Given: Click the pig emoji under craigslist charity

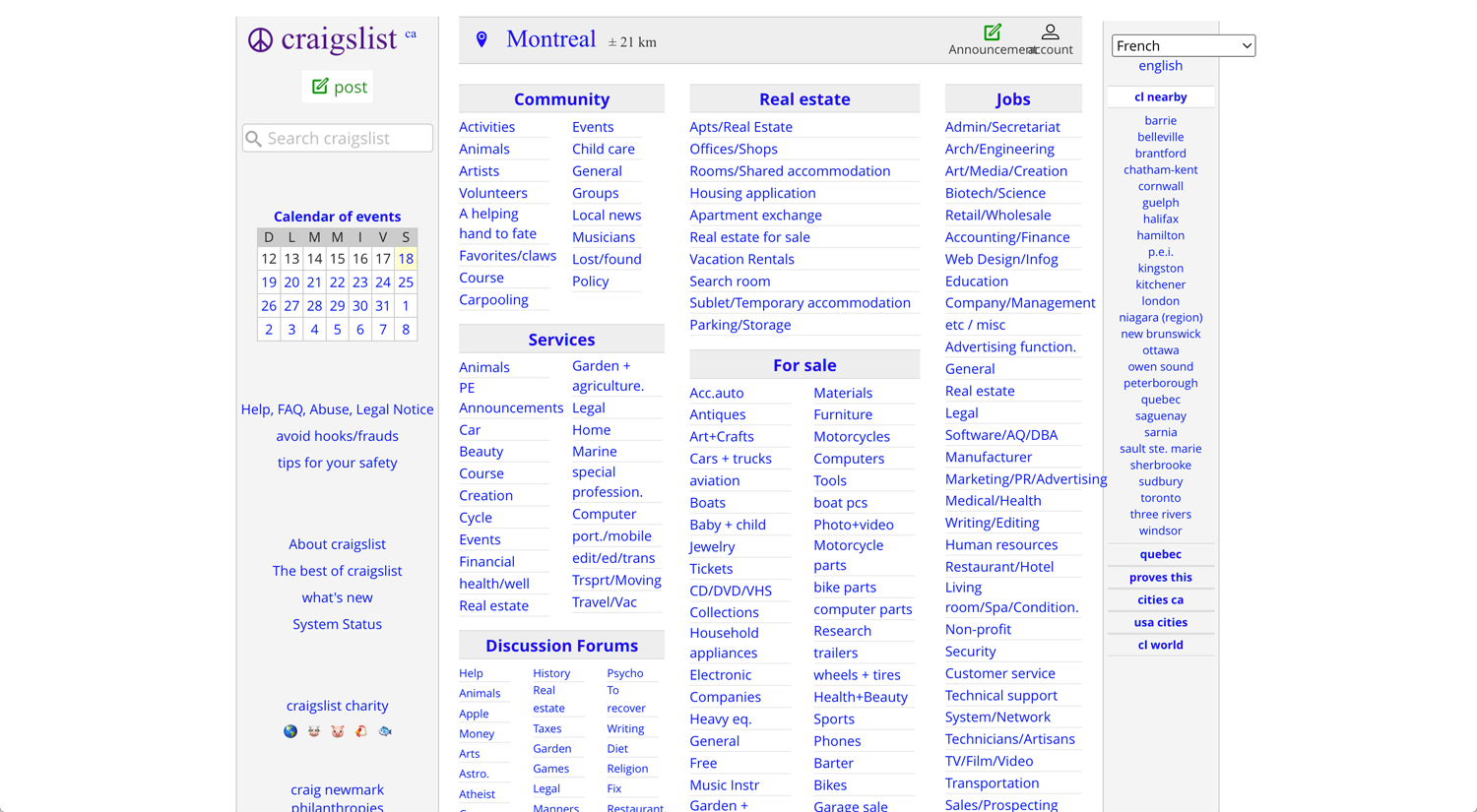Looking at the screenshot, I should (338, 731).
